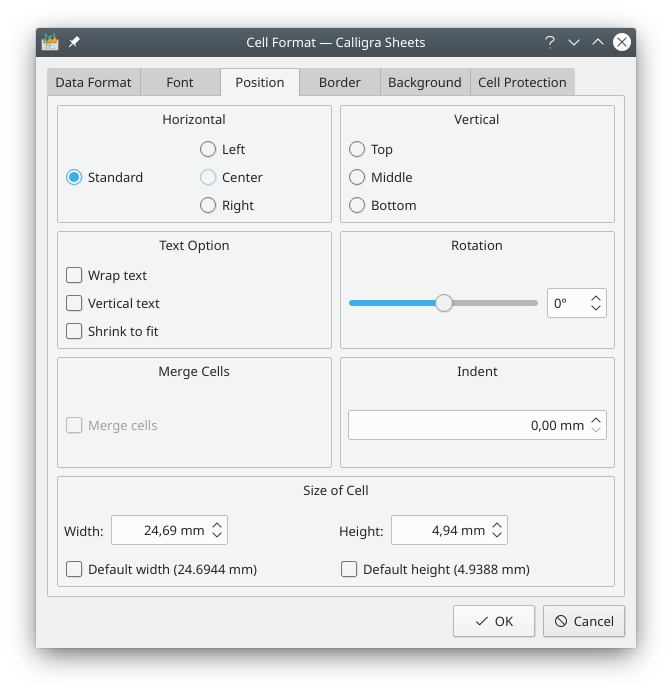
Task: Click the pin window icon in titlebar
Action: pyautogui.click(x=74, y=42)
